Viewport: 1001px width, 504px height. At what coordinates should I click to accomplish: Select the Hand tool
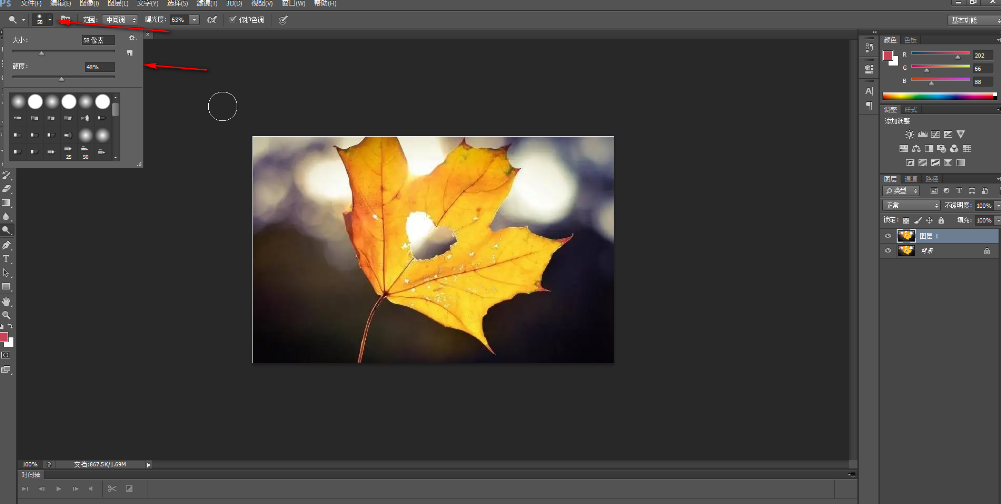point(6,300)
